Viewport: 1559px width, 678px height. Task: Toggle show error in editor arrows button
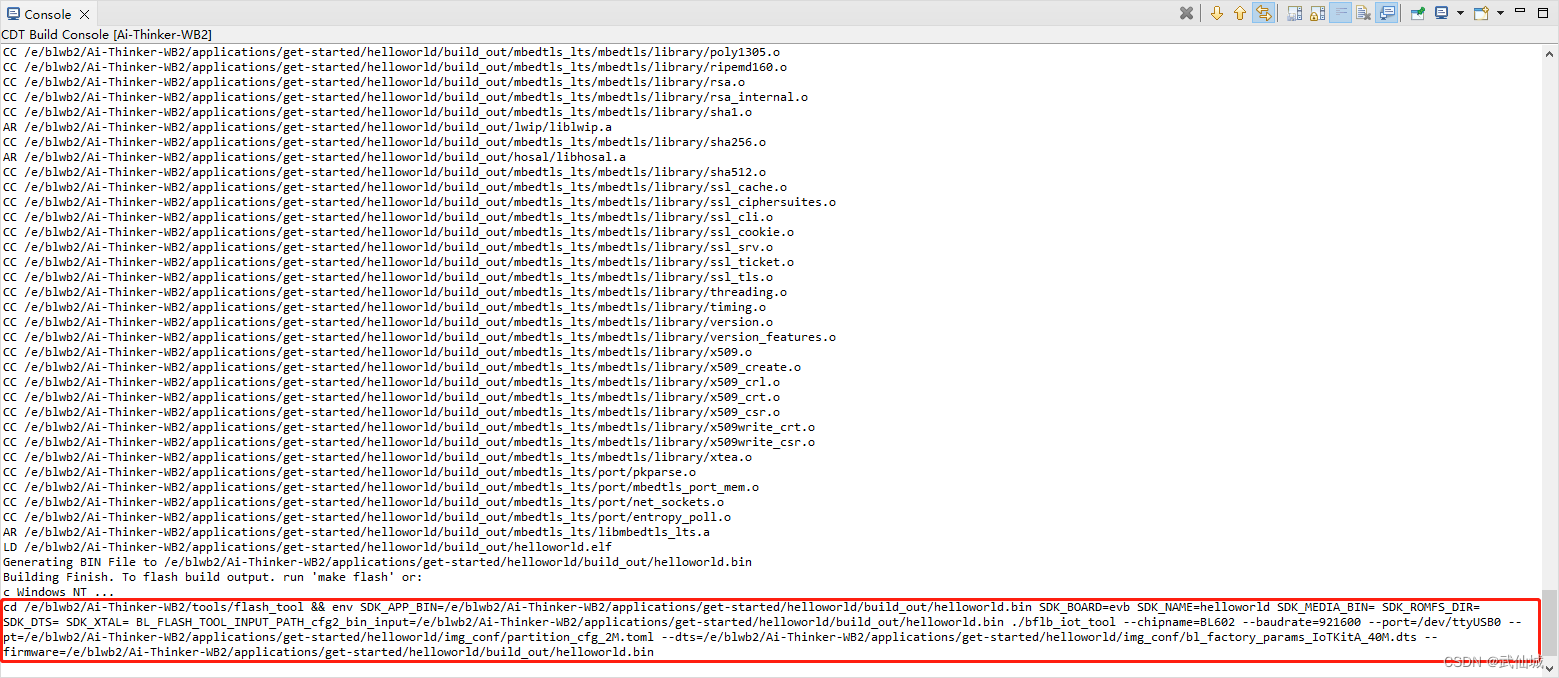click(x=1264, y=13)
